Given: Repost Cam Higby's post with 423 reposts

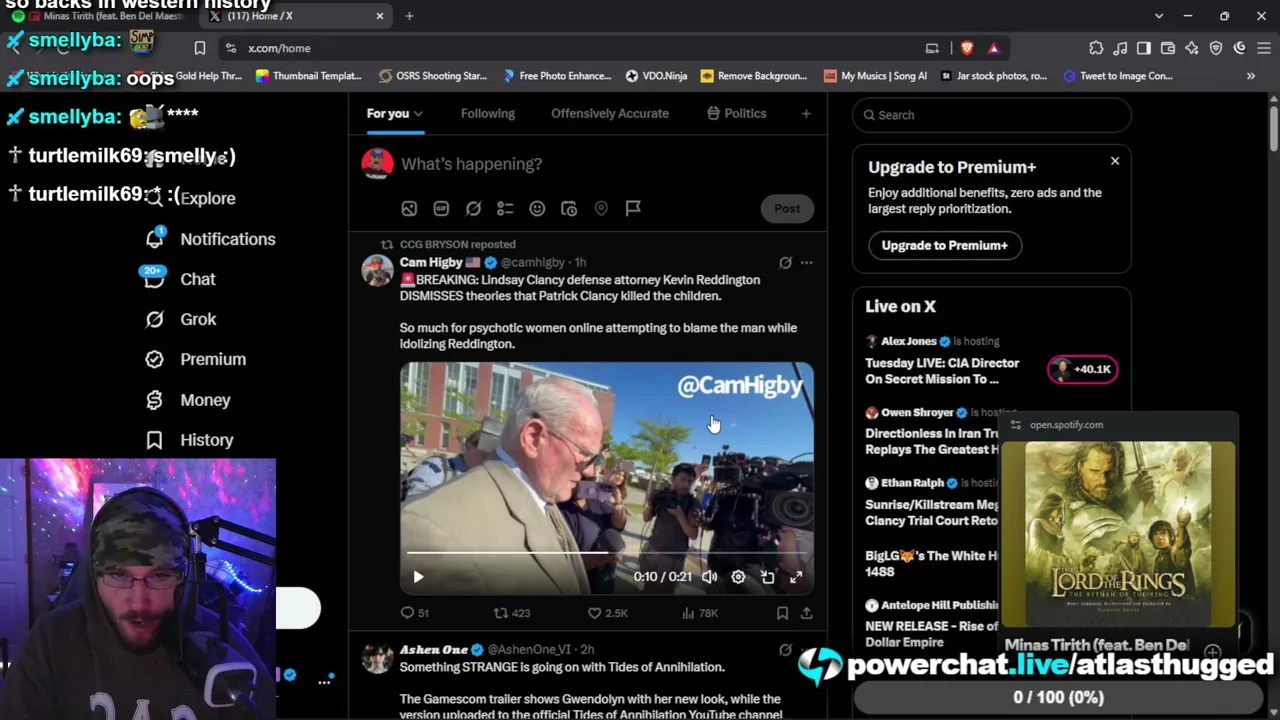Looking at the screenshot, I should pyautogui.click(x=512, y=613).
